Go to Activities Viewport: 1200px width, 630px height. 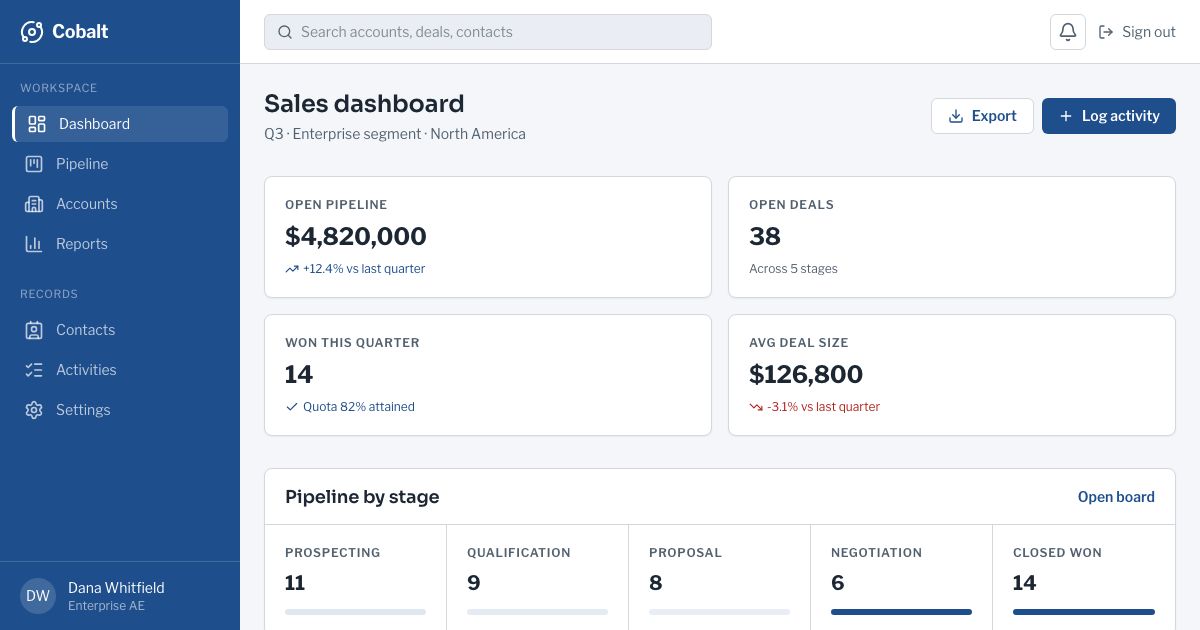pos(120,370)
